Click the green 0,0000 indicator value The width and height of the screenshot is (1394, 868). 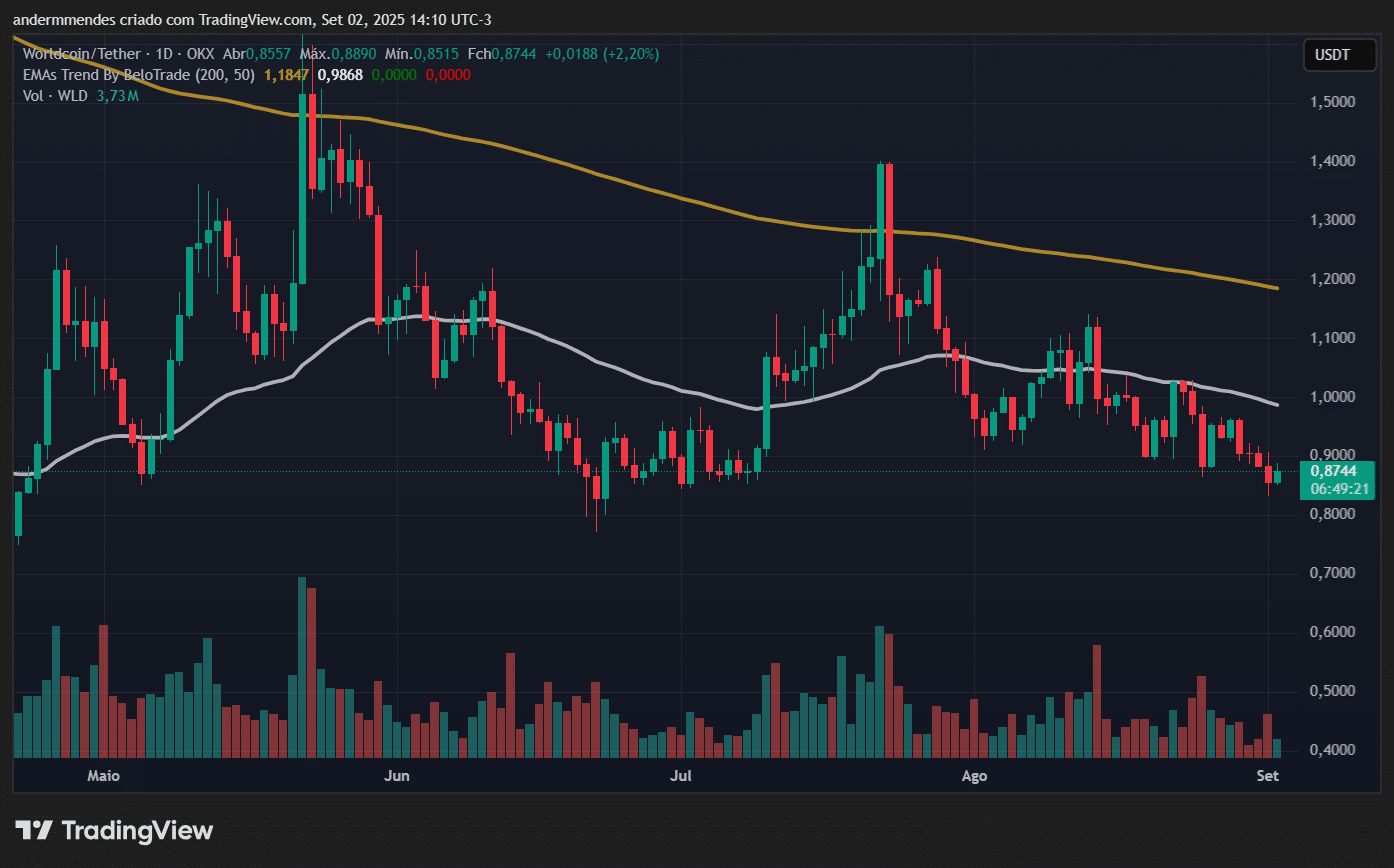click(394, 75)
